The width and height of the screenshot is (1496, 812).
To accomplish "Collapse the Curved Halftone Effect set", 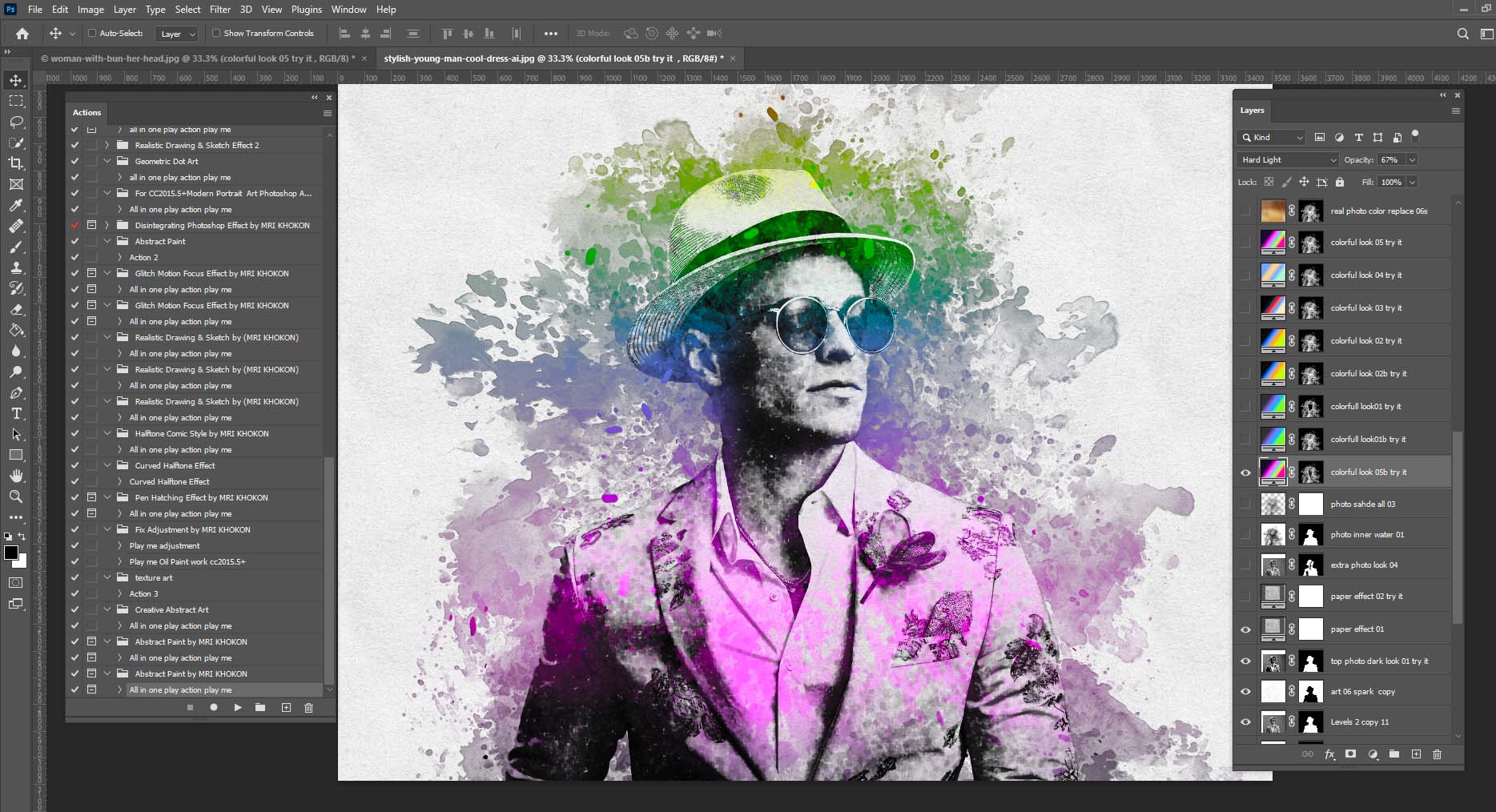I will 107,465.
